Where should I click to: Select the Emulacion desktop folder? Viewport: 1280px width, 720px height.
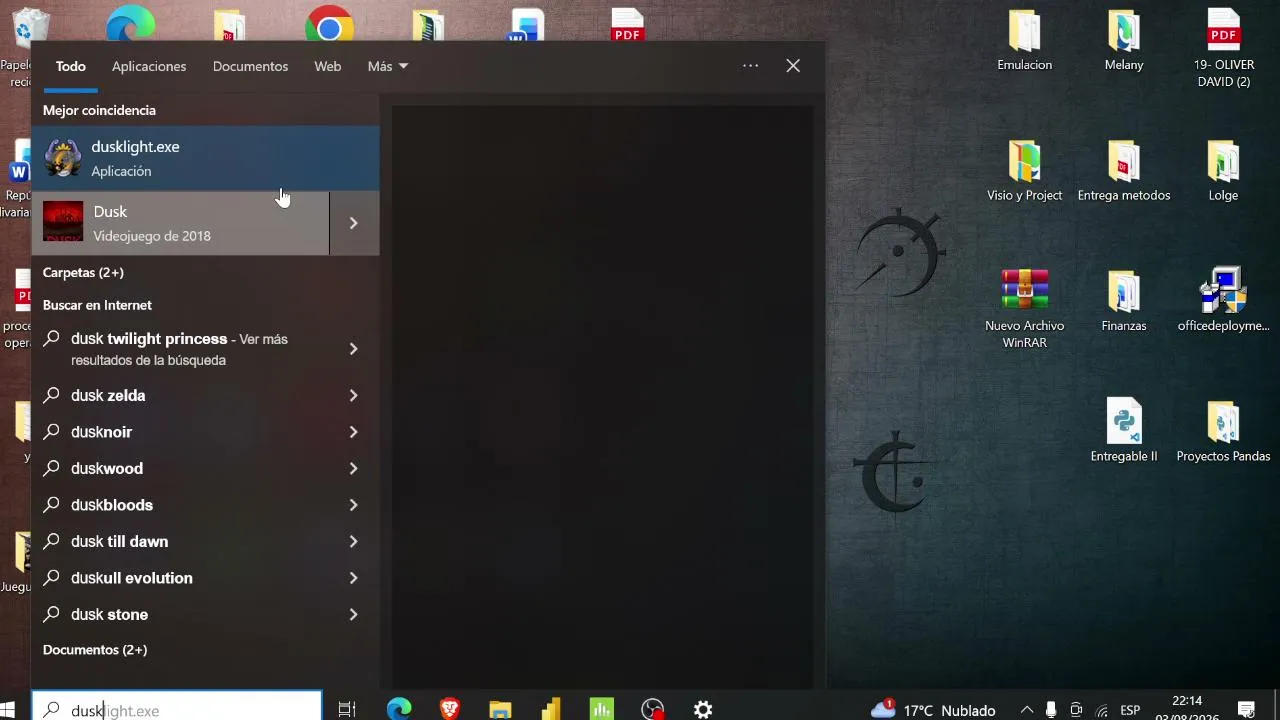coord(1025,41)
